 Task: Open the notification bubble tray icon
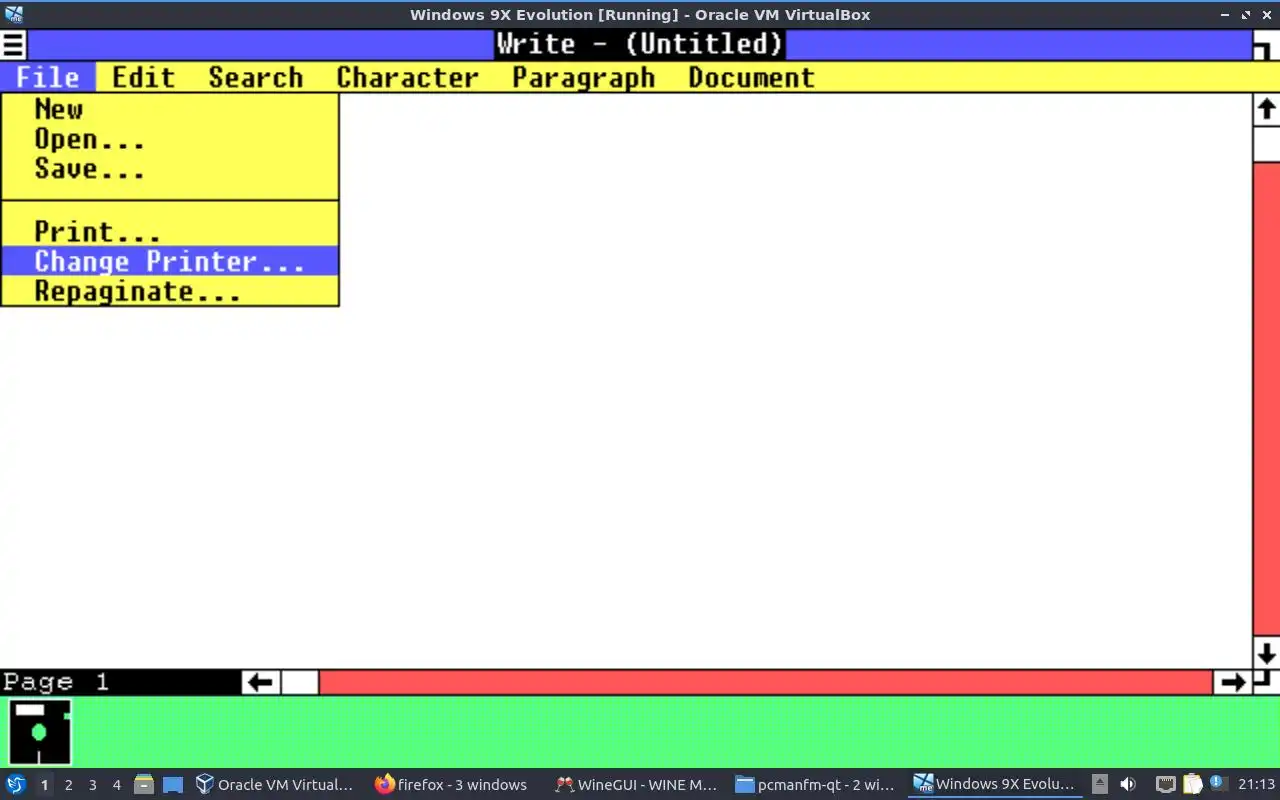click(x=1217, y=784)
